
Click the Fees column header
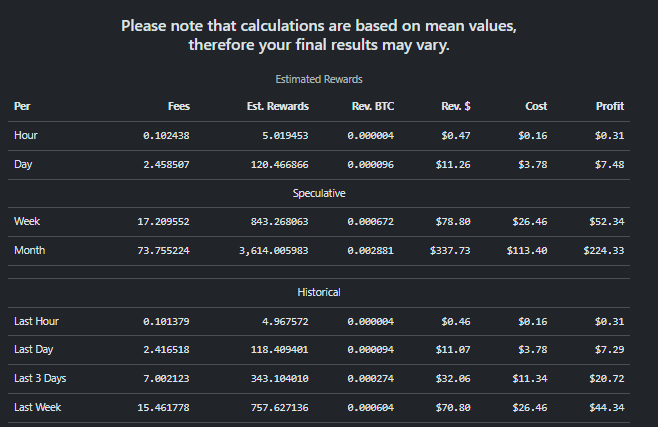pos(179,106)
